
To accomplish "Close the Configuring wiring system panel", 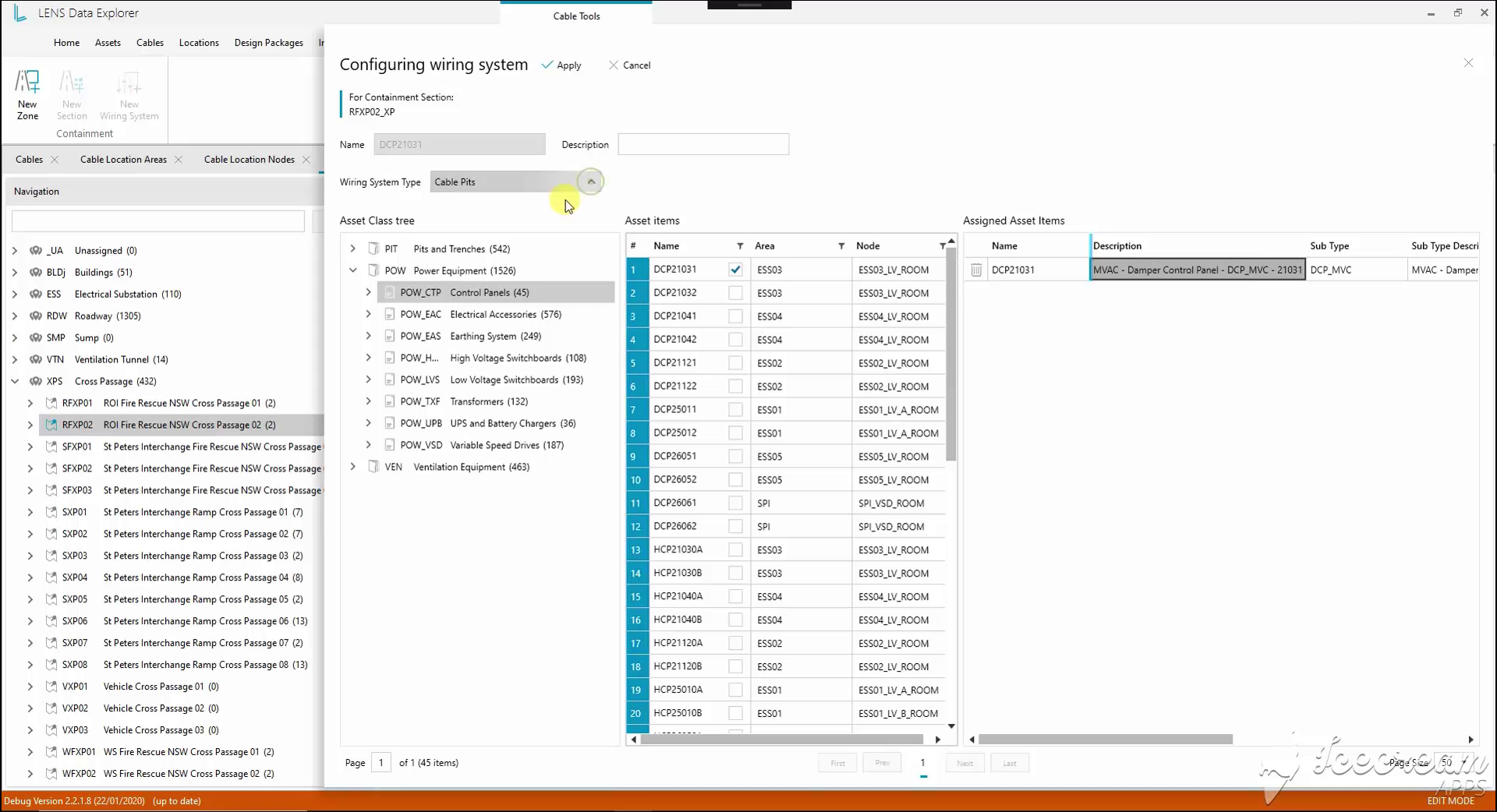I will tap(1468, 63).
